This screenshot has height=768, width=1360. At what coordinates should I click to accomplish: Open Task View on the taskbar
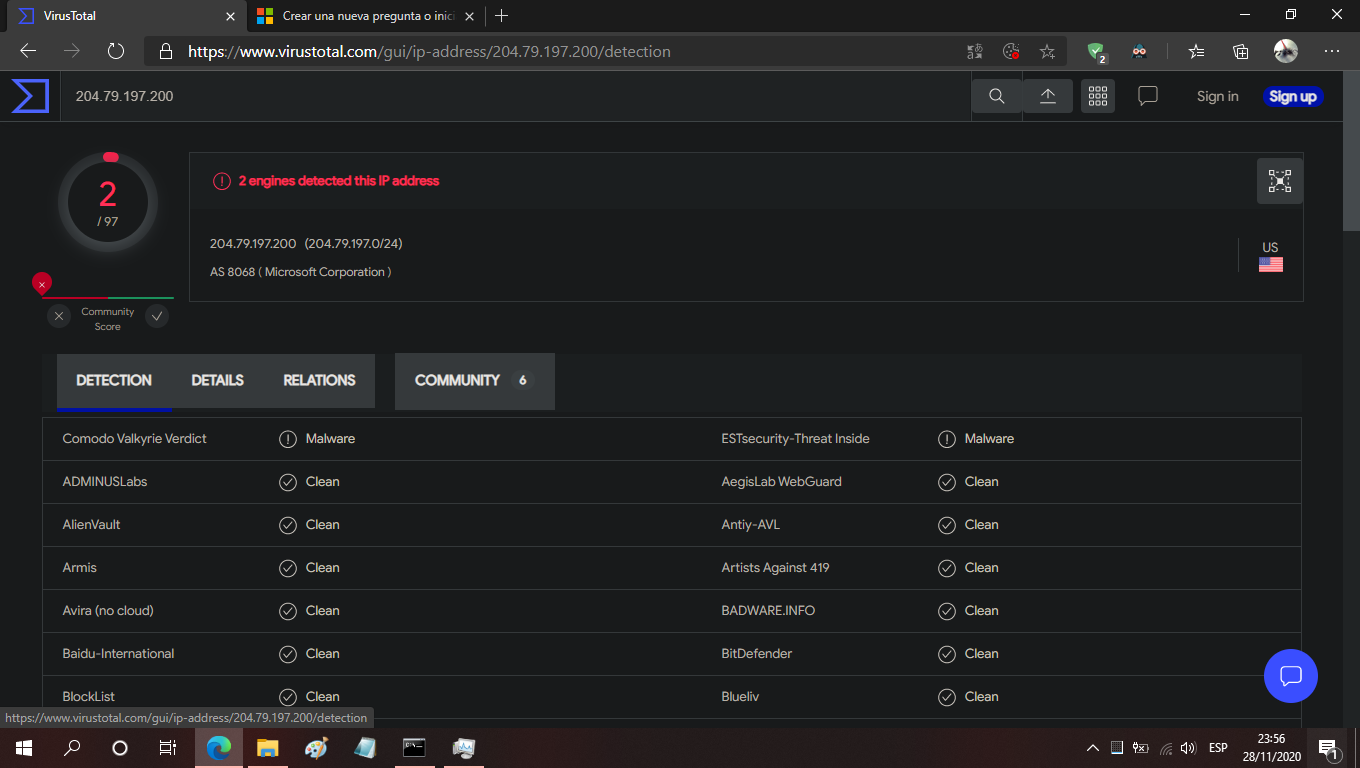click(168, 747)
